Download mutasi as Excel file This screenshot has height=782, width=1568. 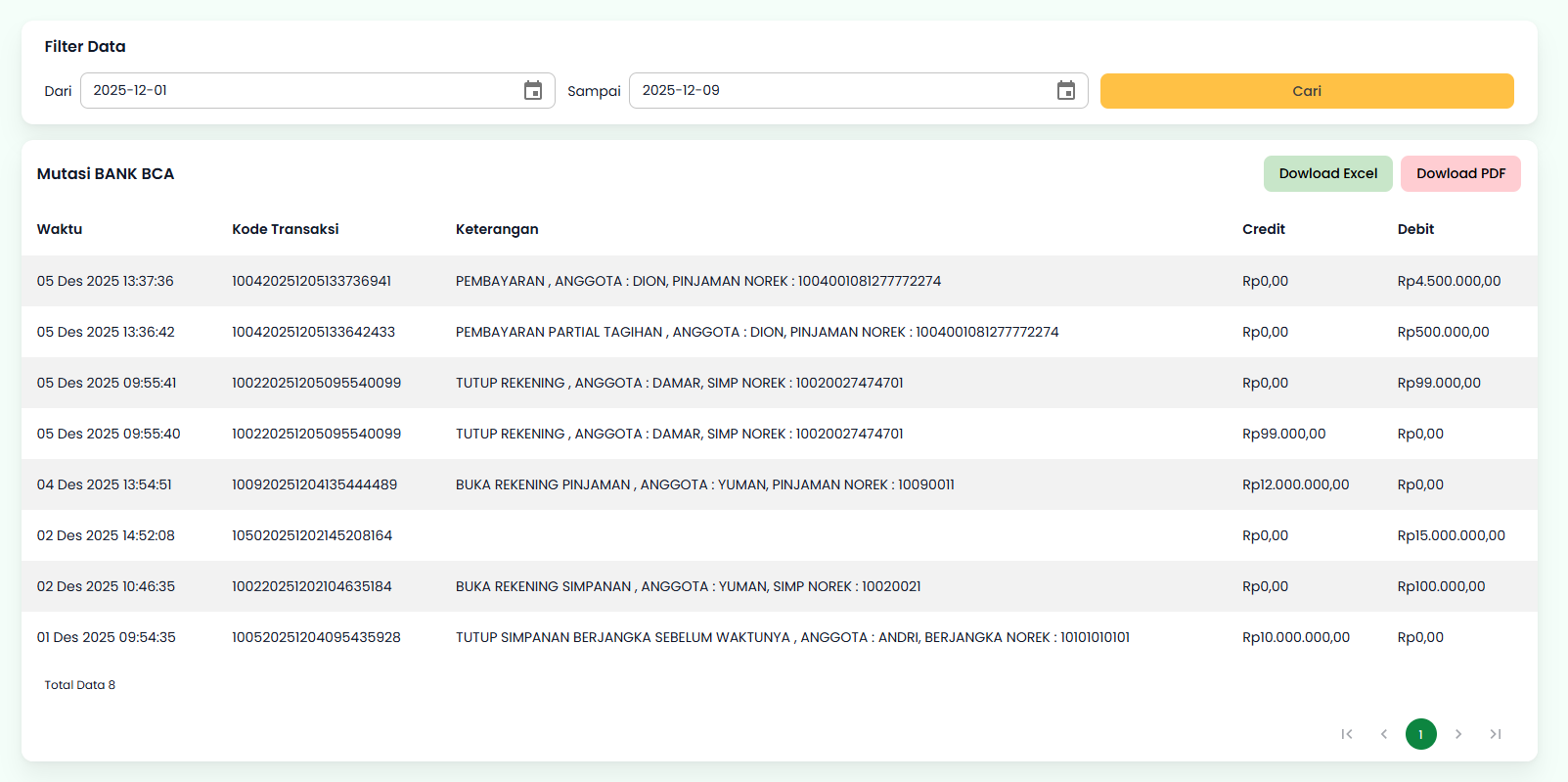pos(1327,174)
